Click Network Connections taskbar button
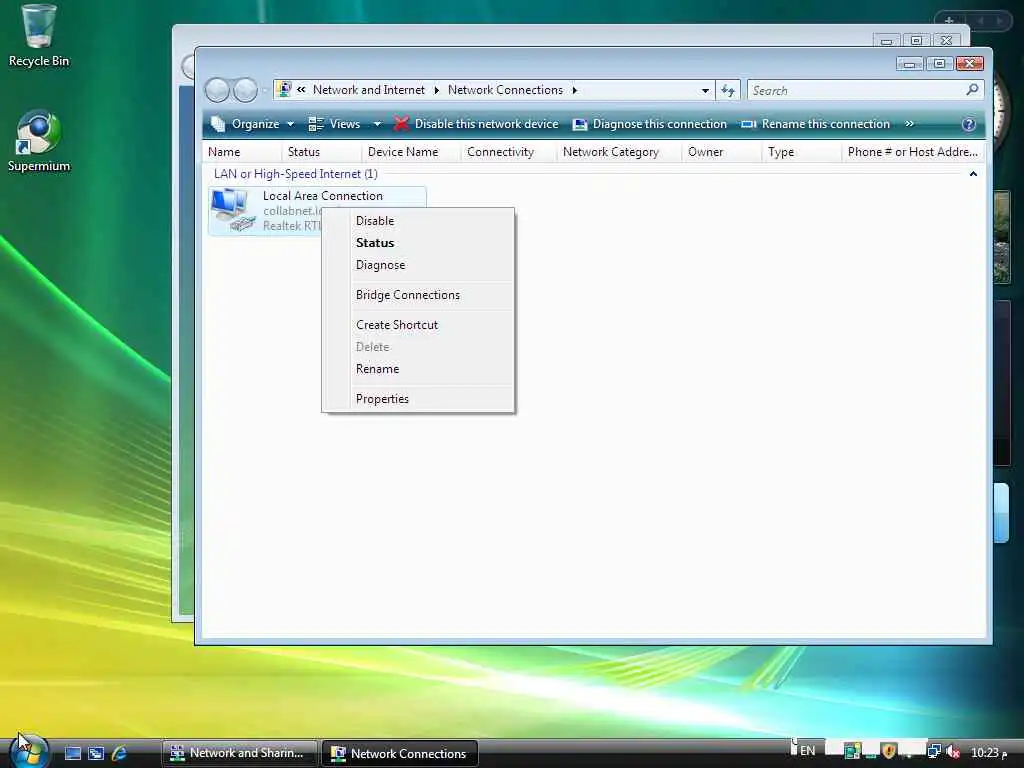This screenshot has height=768, width=1024. [x=400, y=753]
